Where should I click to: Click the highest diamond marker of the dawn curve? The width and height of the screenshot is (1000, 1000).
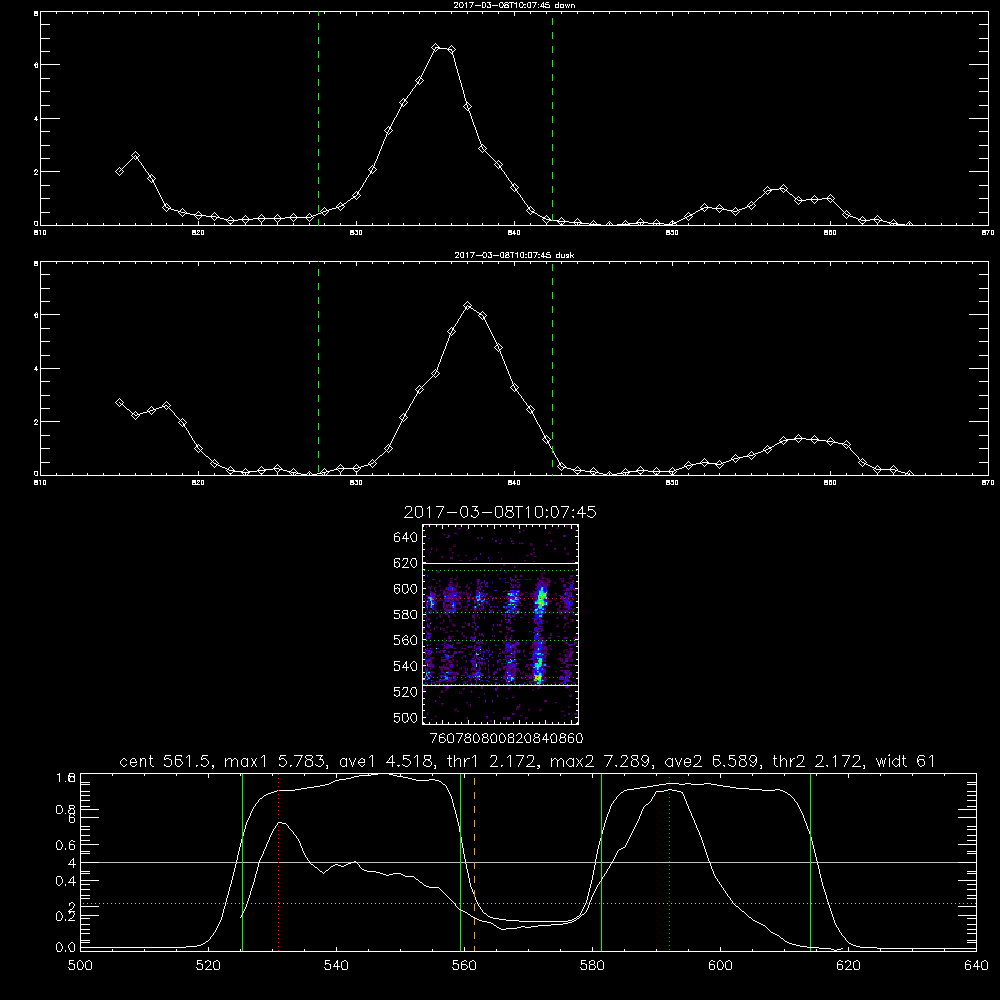pyautogui.click(x=436, y=48)
